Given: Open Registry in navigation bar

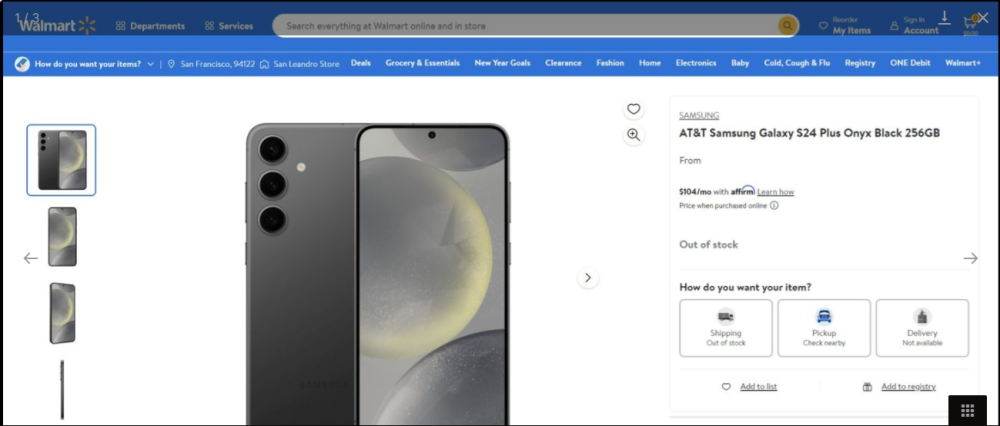Looking at the screenshot, I should (860, 63).
